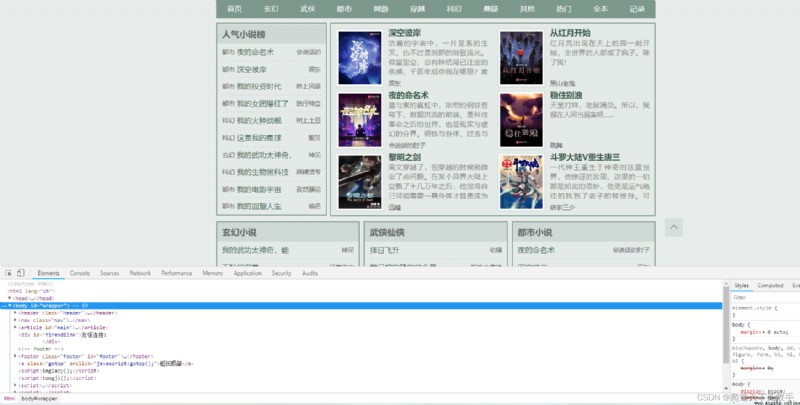Select the html lang="zh" line in DOM tree
The image size is (800, 405).
coord(31,291)
